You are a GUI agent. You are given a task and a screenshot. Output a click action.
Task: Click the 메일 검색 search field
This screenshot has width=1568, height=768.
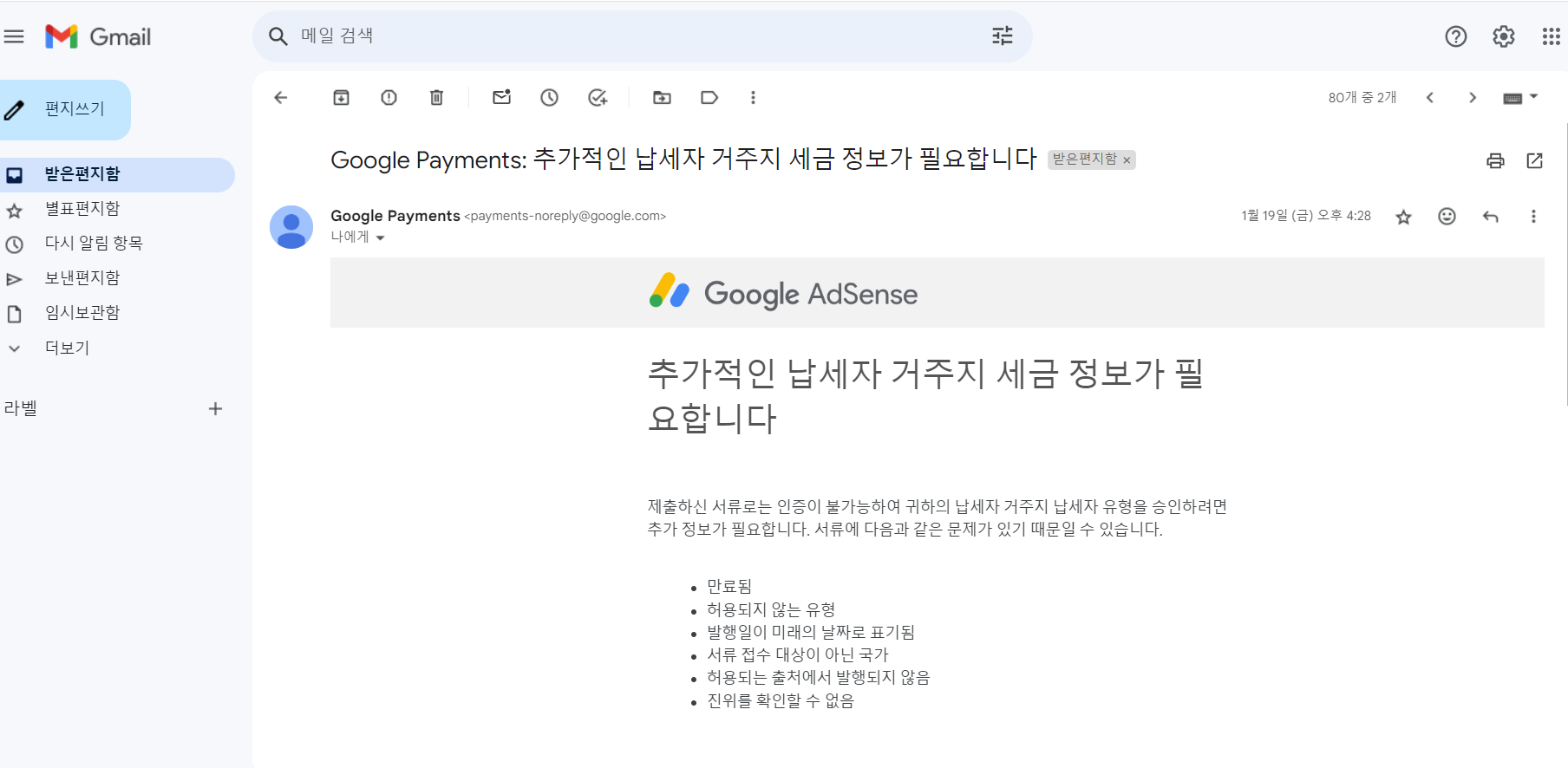tap(642, 36)
